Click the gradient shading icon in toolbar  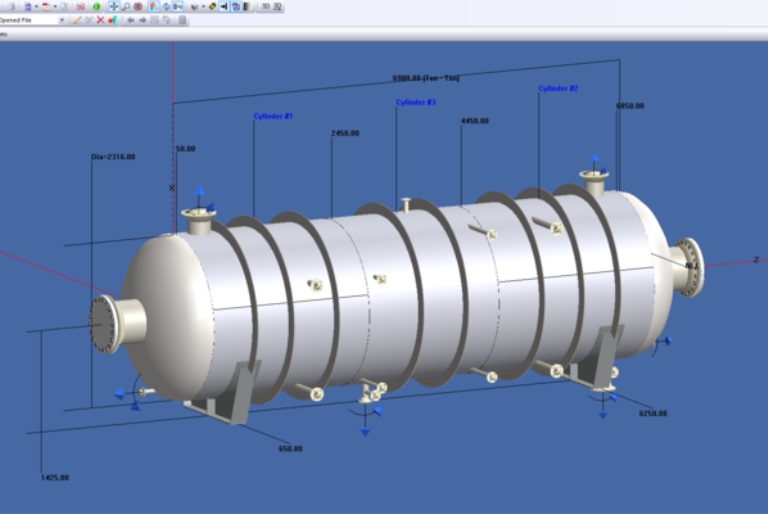(246, 6)
